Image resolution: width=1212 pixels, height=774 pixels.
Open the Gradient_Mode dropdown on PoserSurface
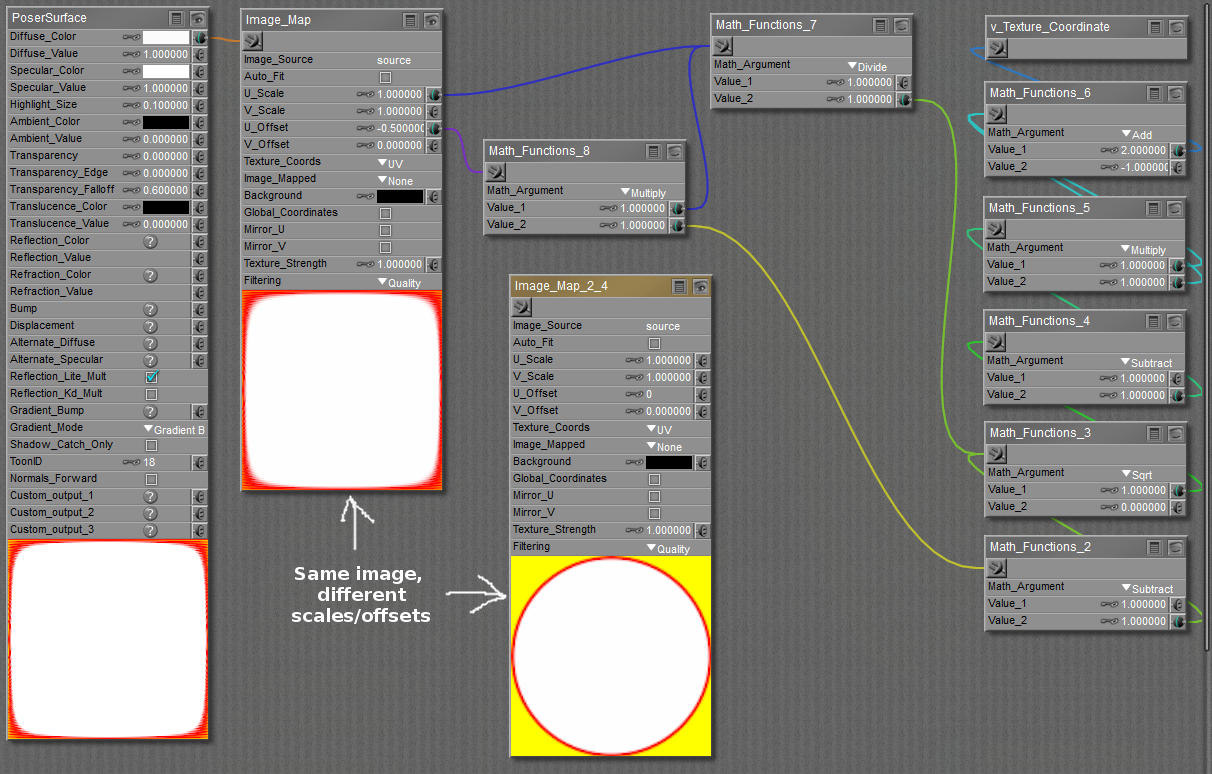coord(174,429)
